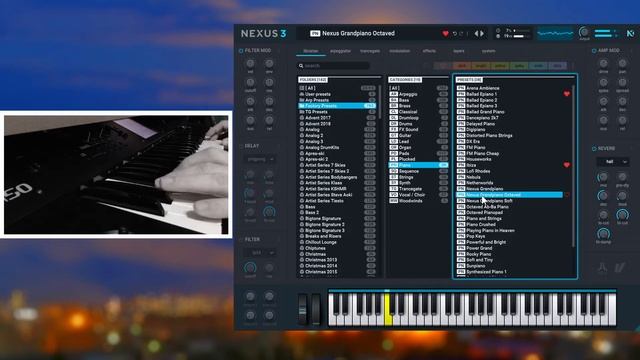This screenshot has width=640, height=360.
Task: Click the webcam keyboard video overlay
Action: coord(116,175)
